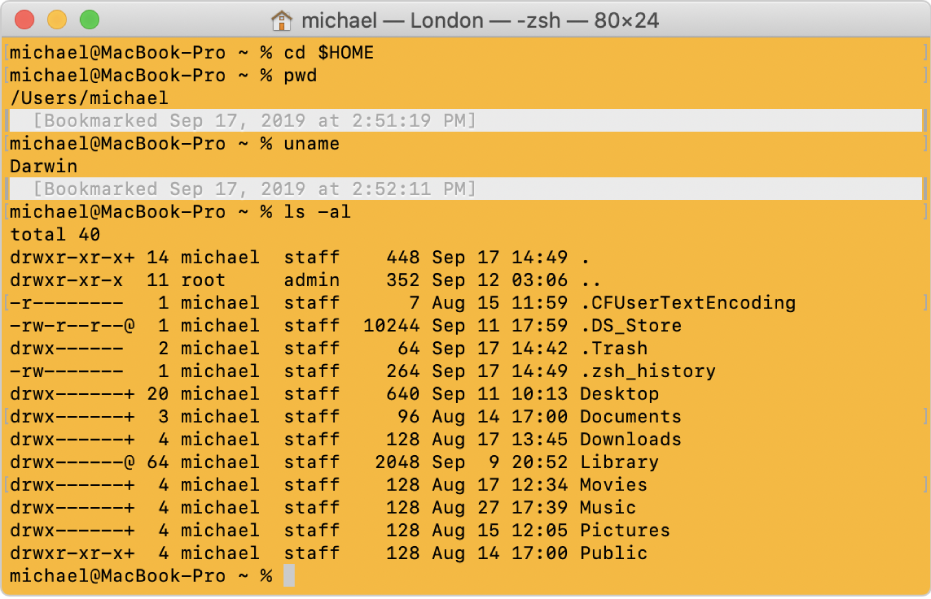The height and width of the screenshot is (599, 931).
Task: Click the permissions 'drwx------@' for Library
Action: [72, 462]
